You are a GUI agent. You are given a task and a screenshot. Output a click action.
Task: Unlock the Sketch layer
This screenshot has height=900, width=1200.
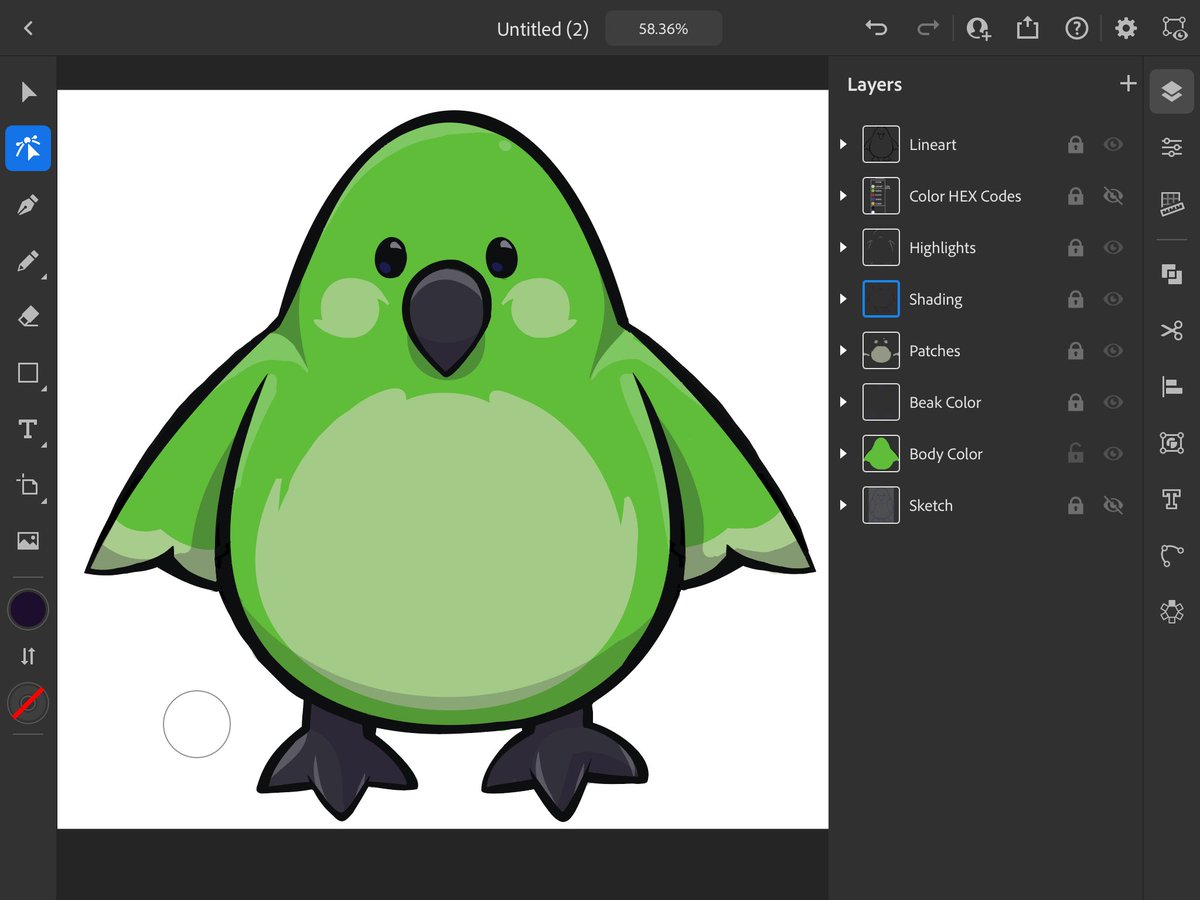tap(1076, 506)
